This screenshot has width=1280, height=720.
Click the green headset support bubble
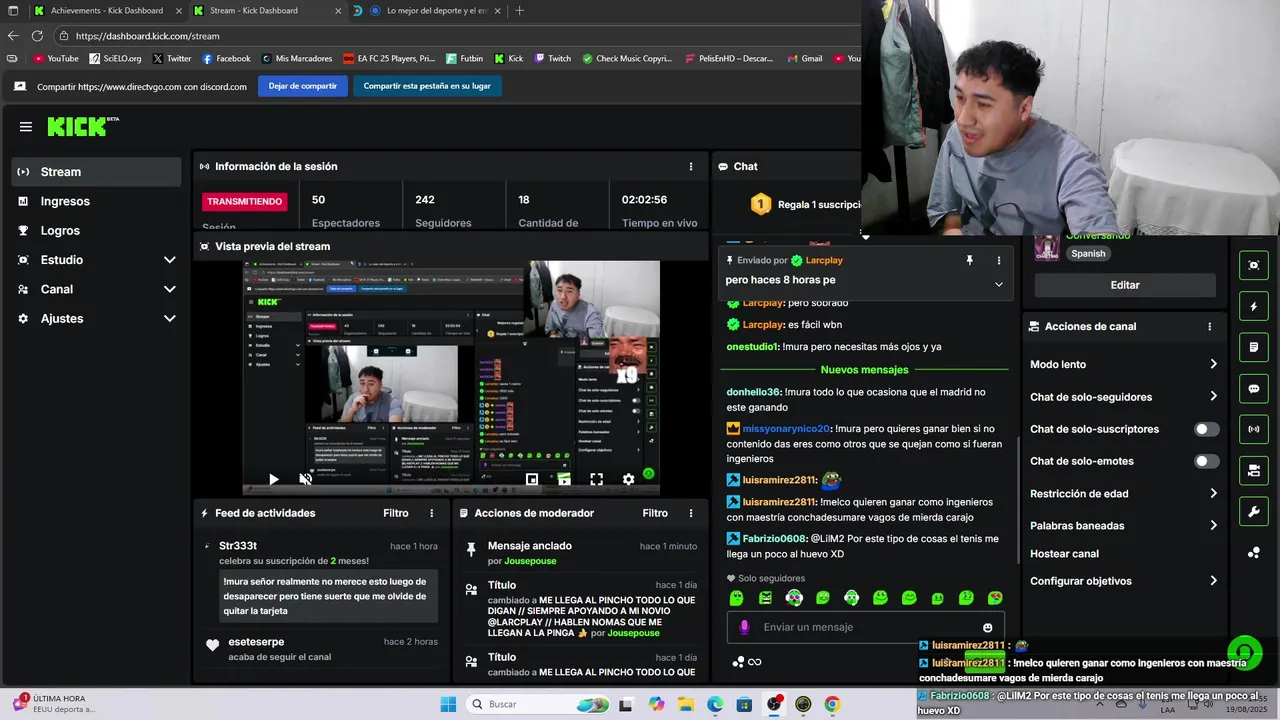1245,652
